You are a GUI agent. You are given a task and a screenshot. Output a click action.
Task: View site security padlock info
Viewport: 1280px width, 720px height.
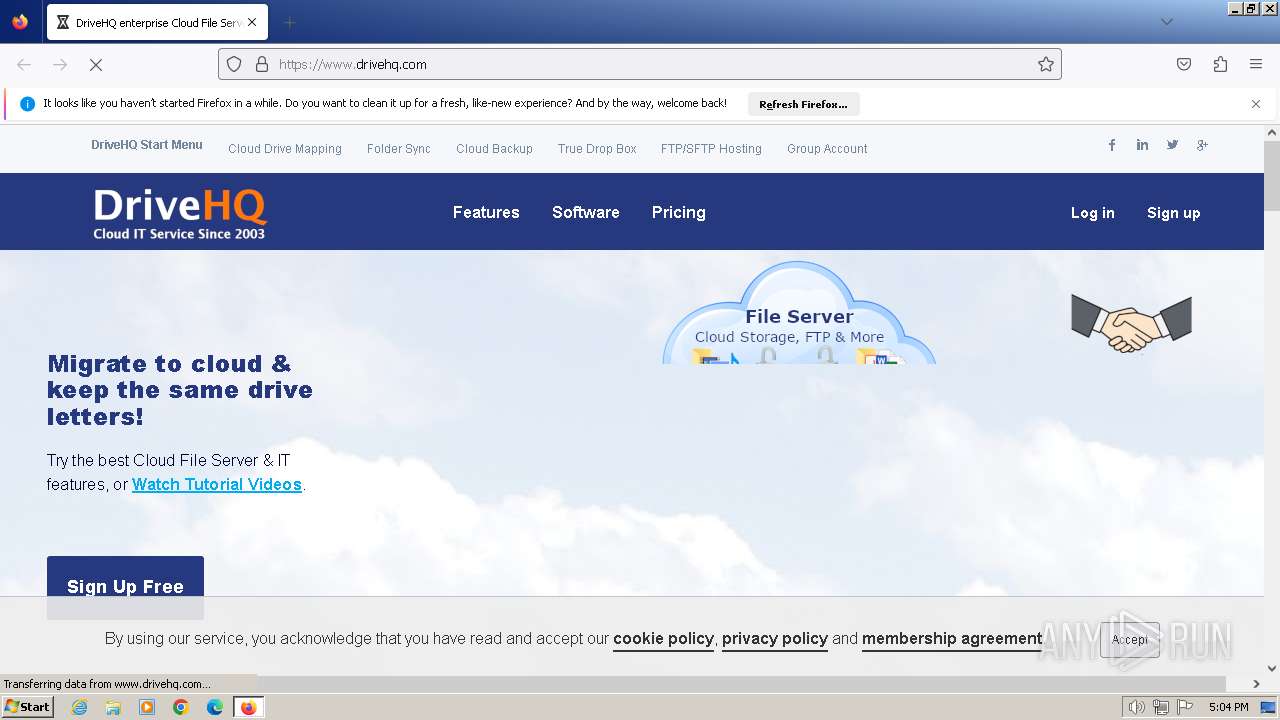(x=262, y=64)
